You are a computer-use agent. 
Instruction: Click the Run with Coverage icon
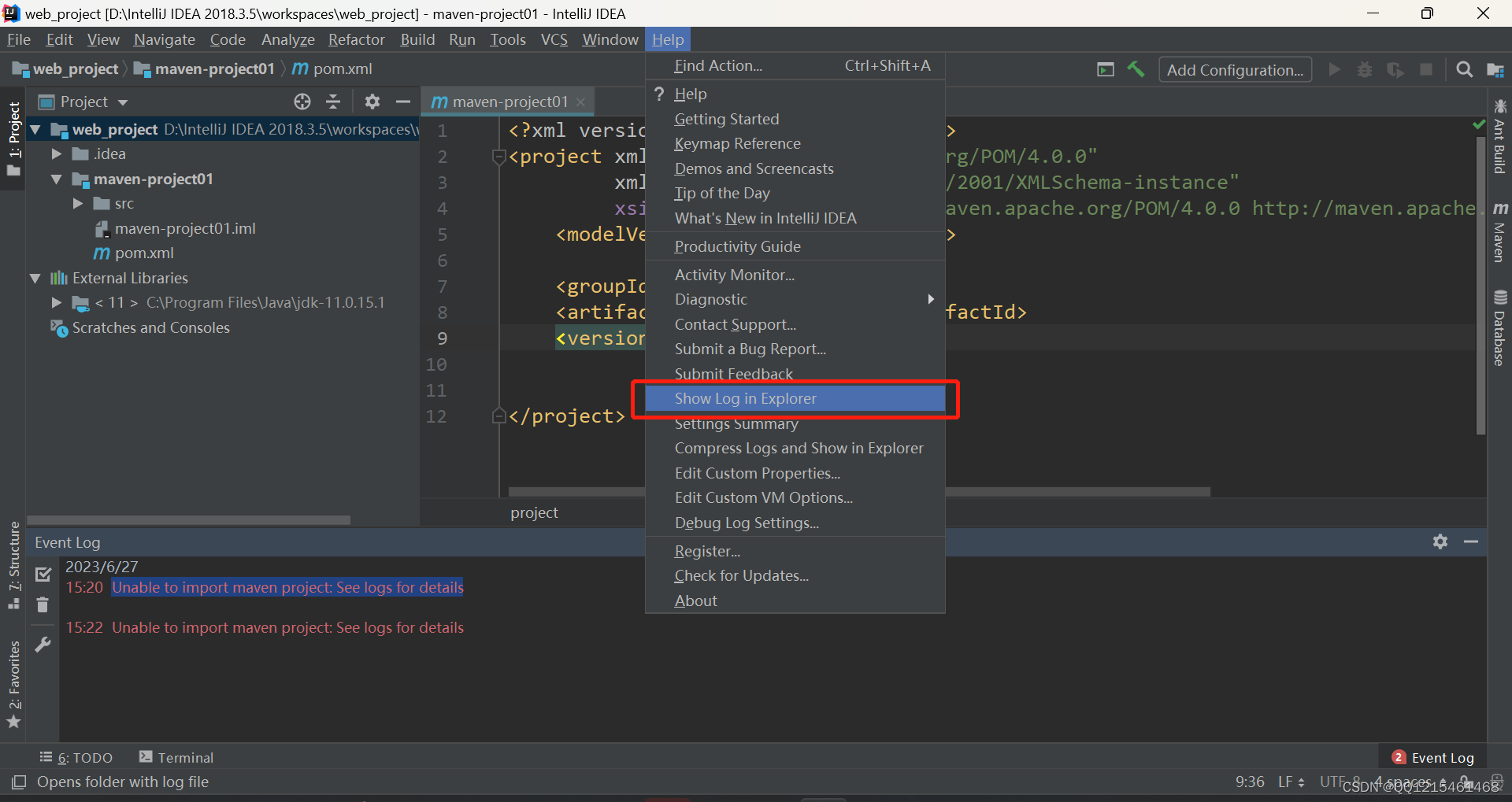(x=1395, y=69)
